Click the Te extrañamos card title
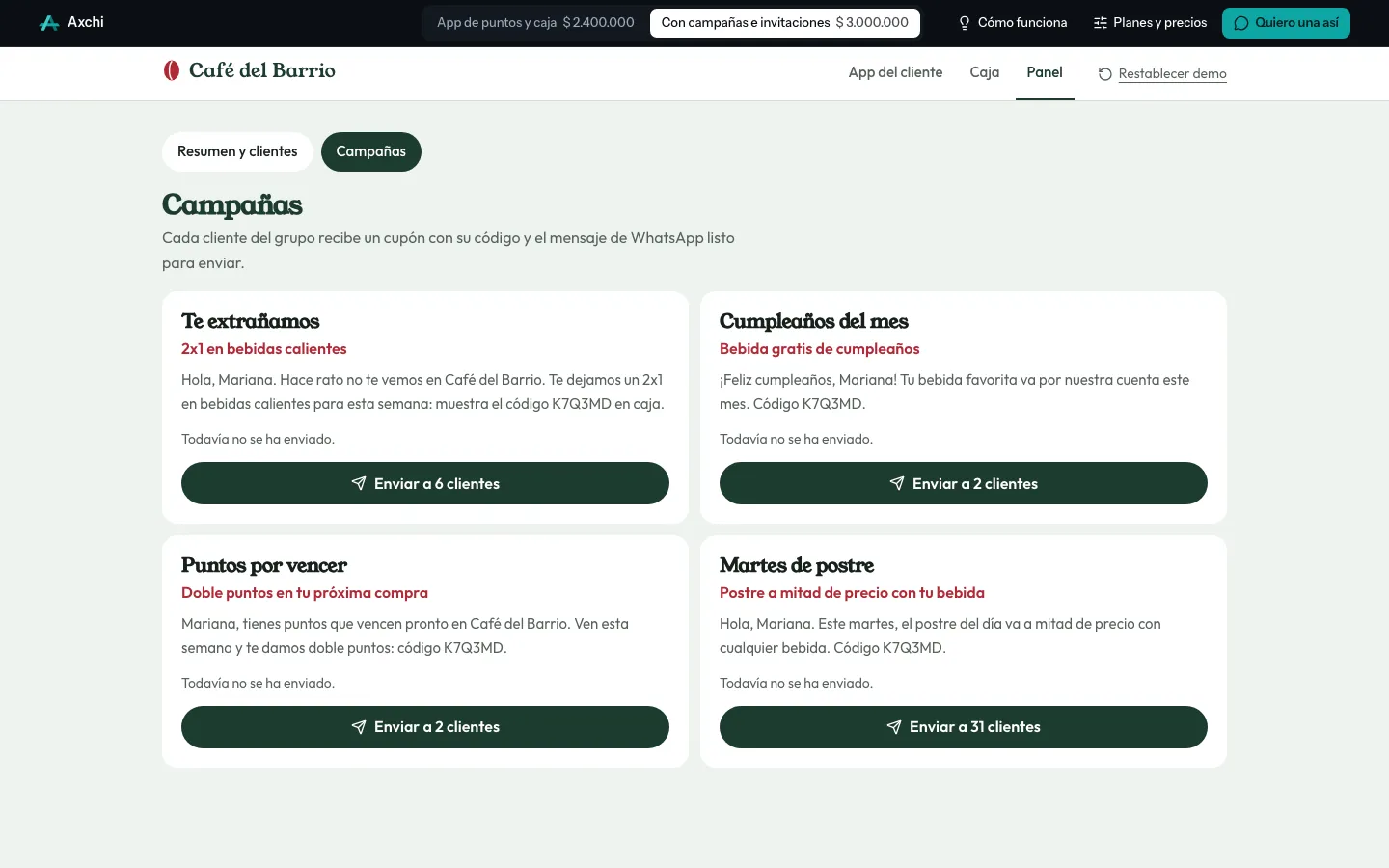This screenshot has width=1389, height=868. 251,321
